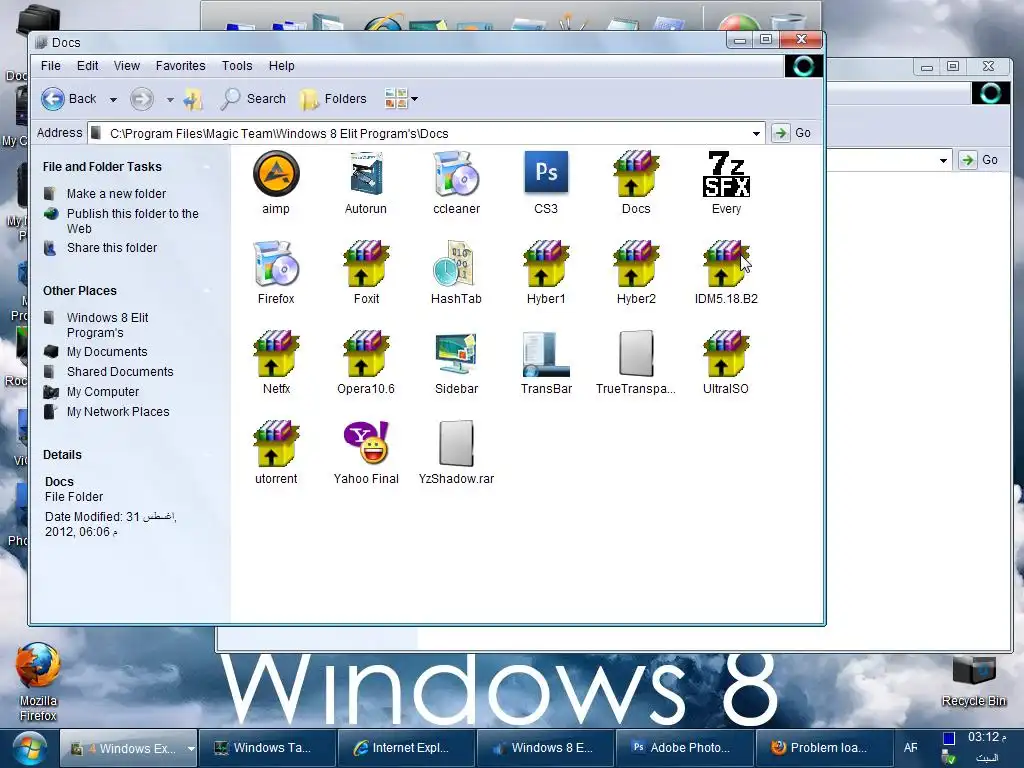Viewport: 1024px width, 768px height.
Task: Click the Up folder toolbar icon
Action: point(193,99)
